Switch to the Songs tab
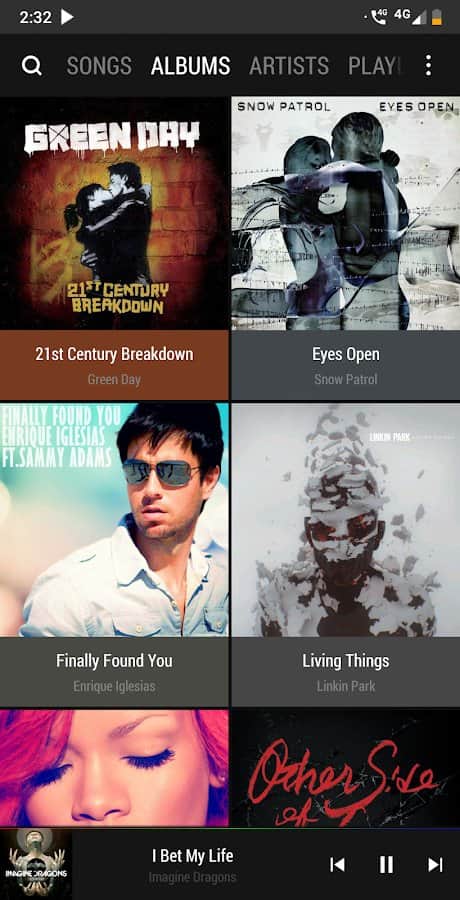Screen dimensions: 460x900 pos(99,66)
